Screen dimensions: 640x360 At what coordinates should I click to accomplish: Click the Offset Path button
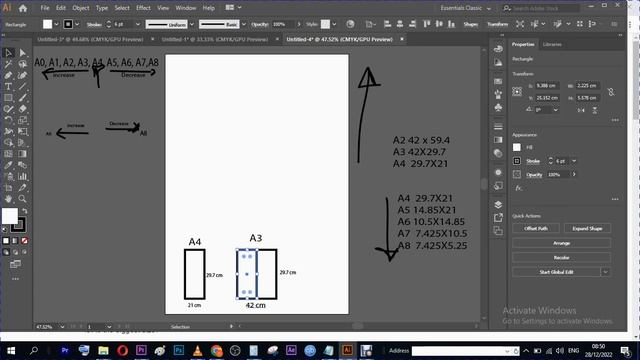click(x=536, y=229)
